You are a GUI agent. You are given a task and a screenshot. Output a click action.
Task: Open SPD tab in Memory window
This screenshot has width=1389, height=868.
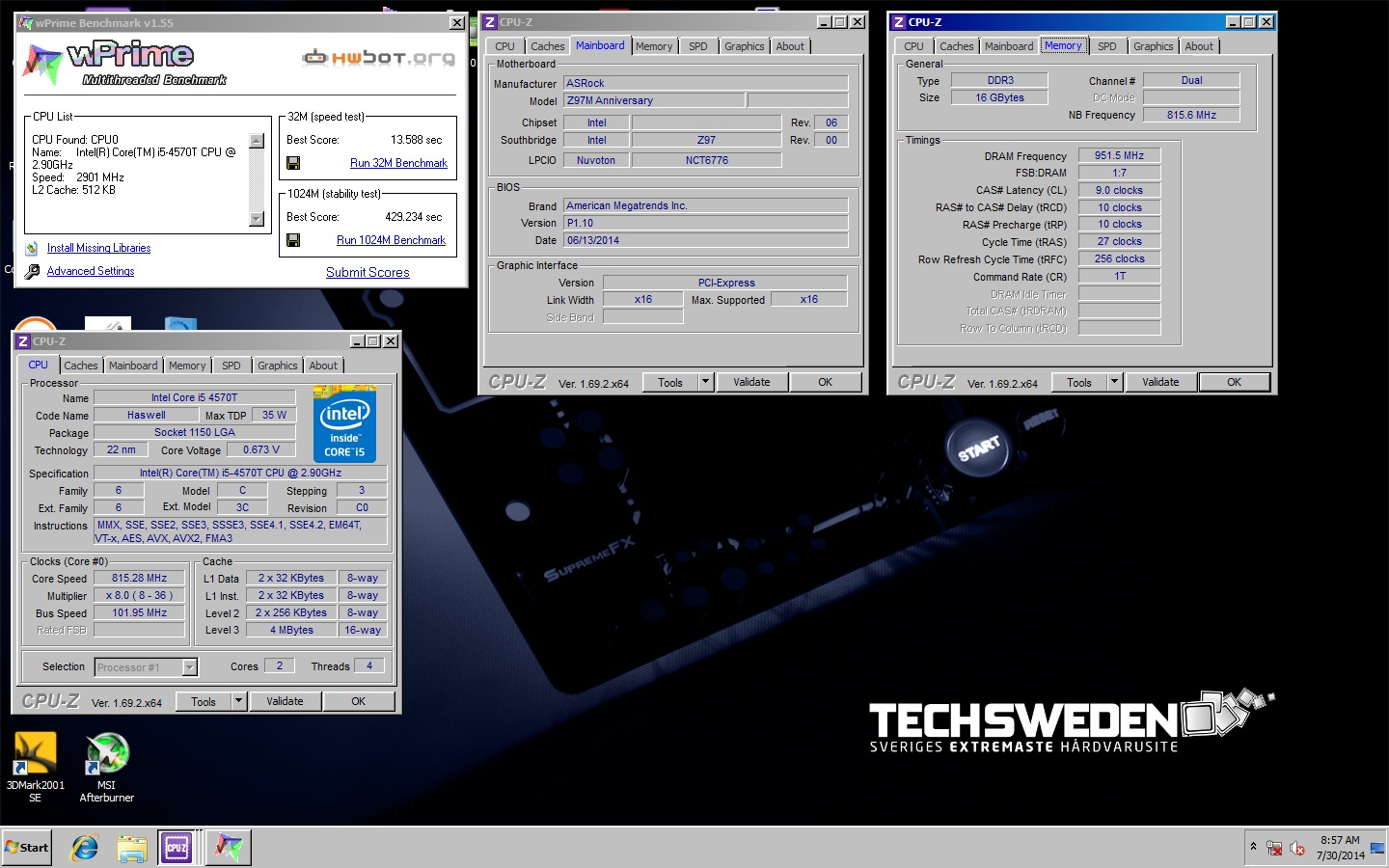coord(1107,46)
